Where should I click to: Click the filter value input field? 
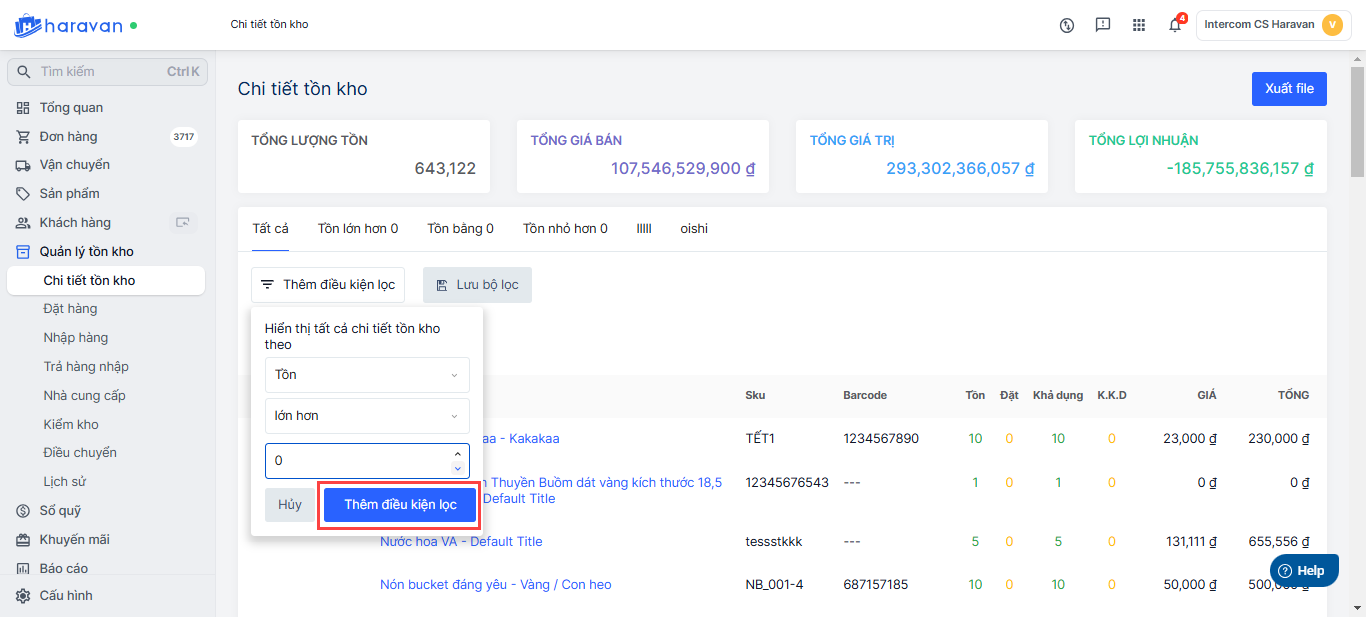point(357,461)
